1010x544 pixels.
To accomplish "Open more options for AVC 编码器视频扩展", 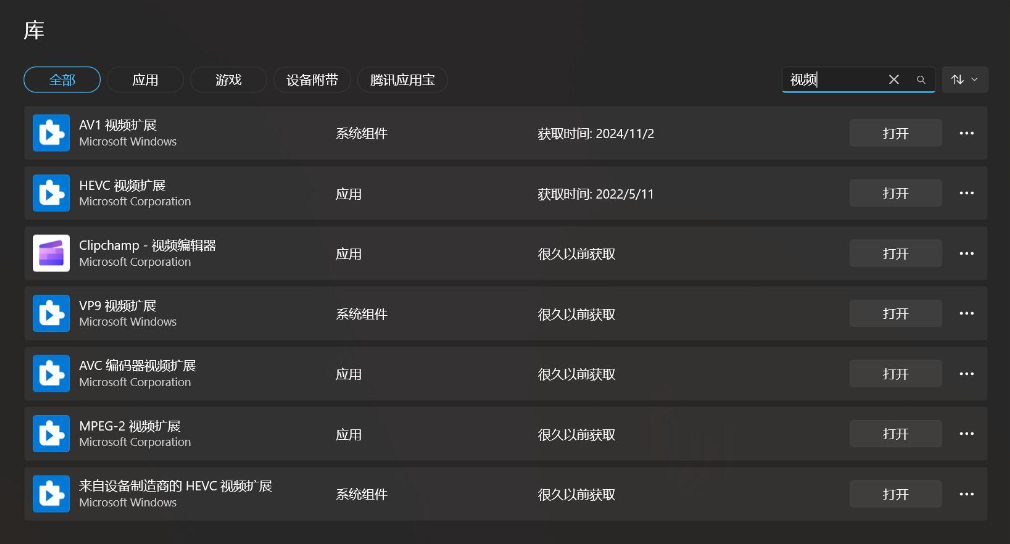I will [966, 374].
